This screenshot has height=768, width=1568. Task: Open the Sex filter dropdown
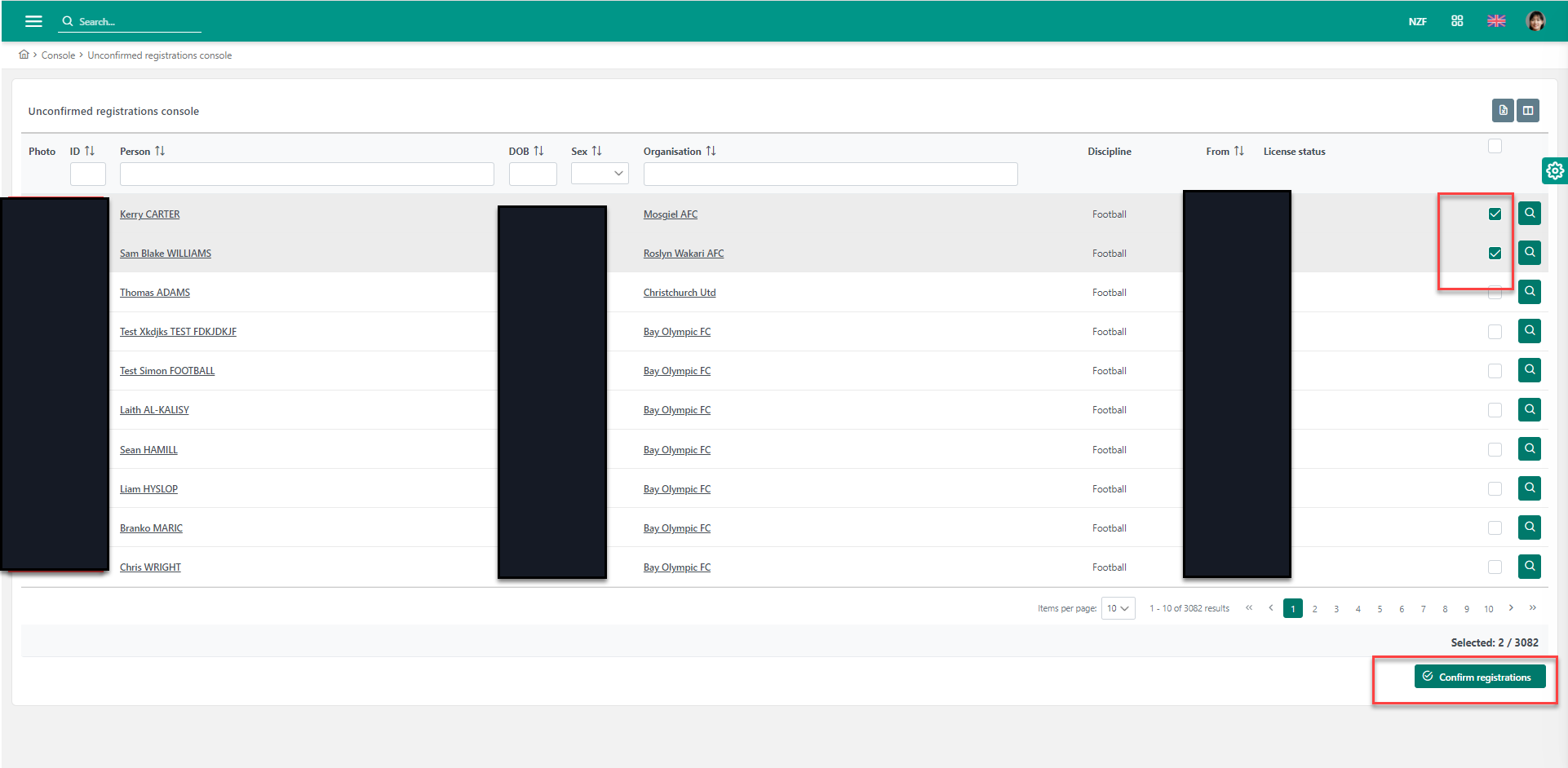tap(600, 173)
